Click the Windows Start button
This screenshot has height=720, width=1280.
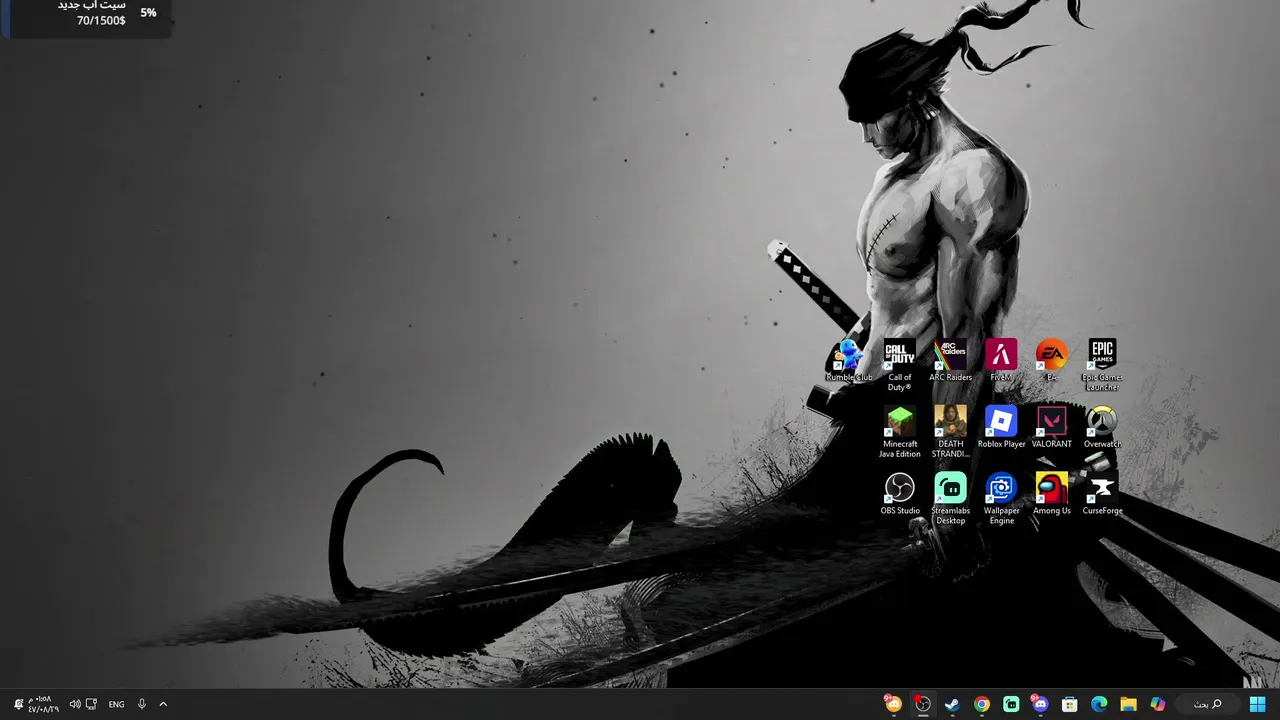[x=1257, y=704]
